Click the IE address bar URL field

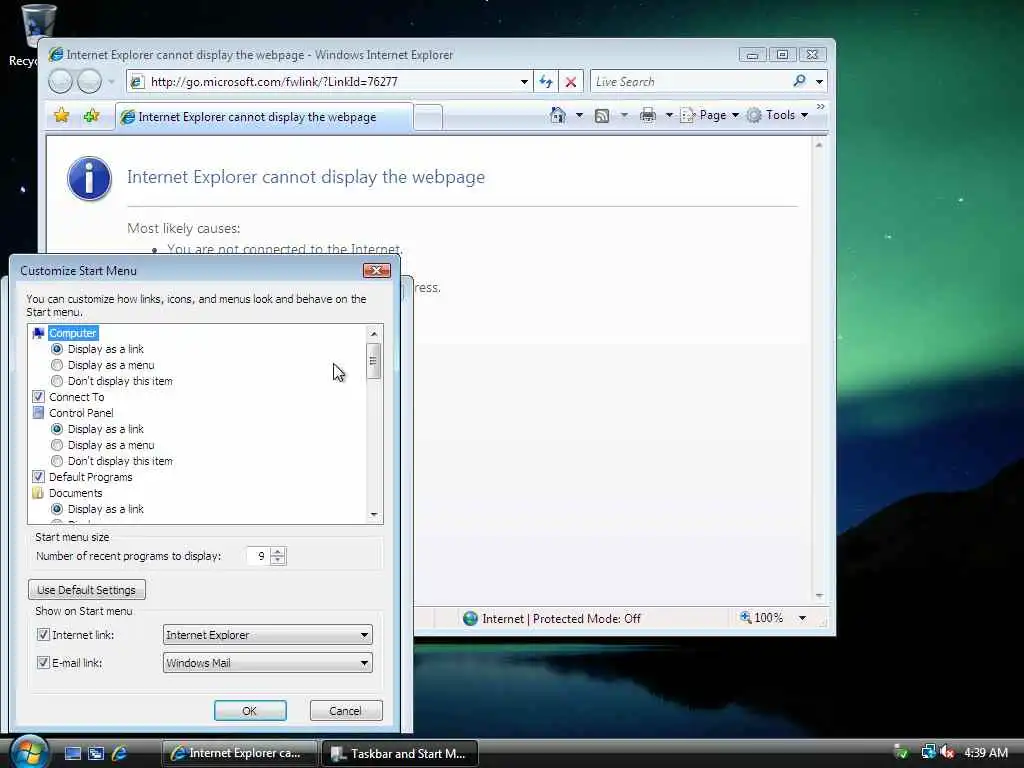(330, 82)
